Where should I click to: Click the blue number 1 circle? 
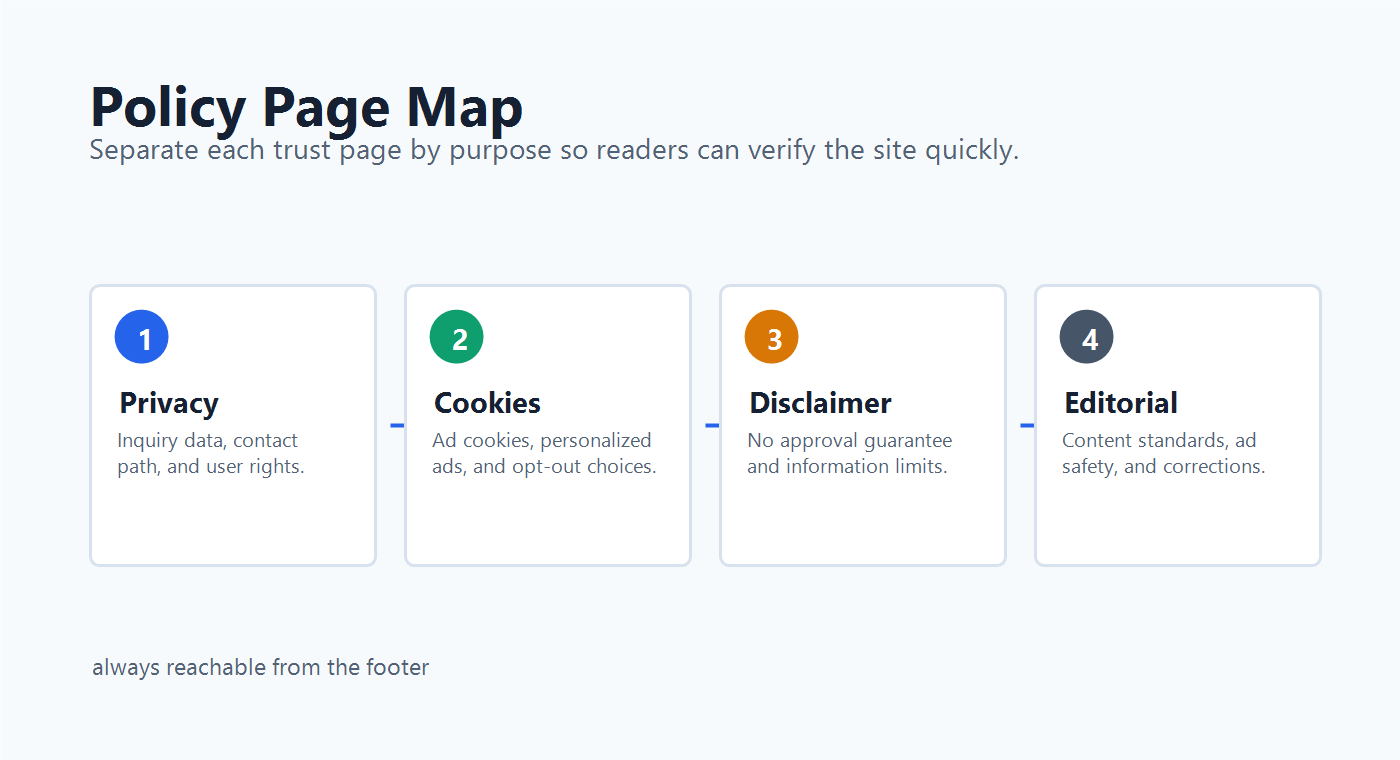click(142, 337)
